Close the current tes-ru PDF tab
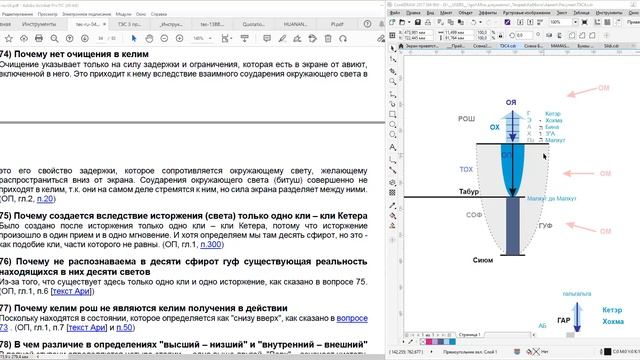 [104, 24]
